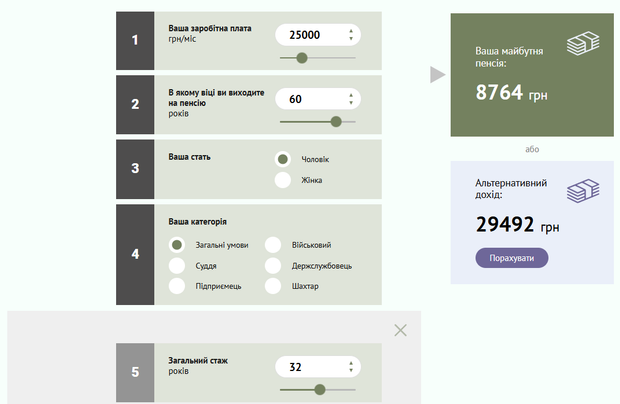Click the salary slider handle

(x=301, y=58)
